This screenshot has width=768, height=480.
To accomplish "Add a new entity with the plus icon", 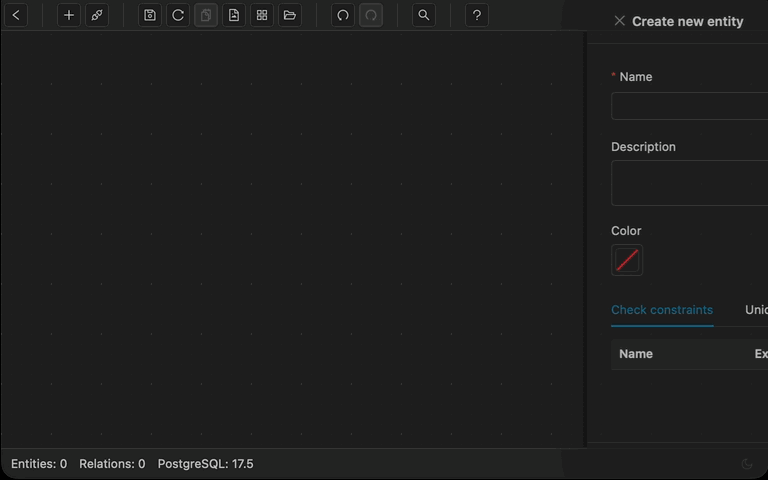I will click(69, 15).
